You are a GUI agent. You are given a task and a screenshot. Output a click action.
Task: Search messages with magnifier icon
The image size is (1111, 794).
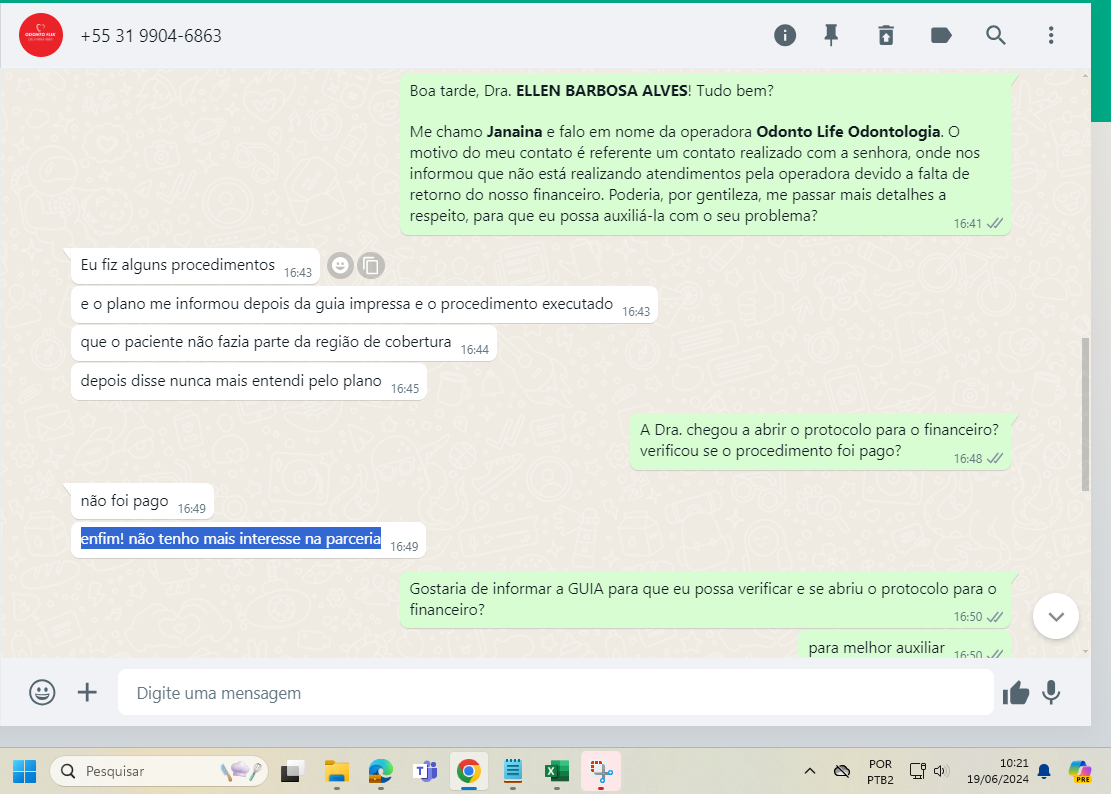click(996, 35)
